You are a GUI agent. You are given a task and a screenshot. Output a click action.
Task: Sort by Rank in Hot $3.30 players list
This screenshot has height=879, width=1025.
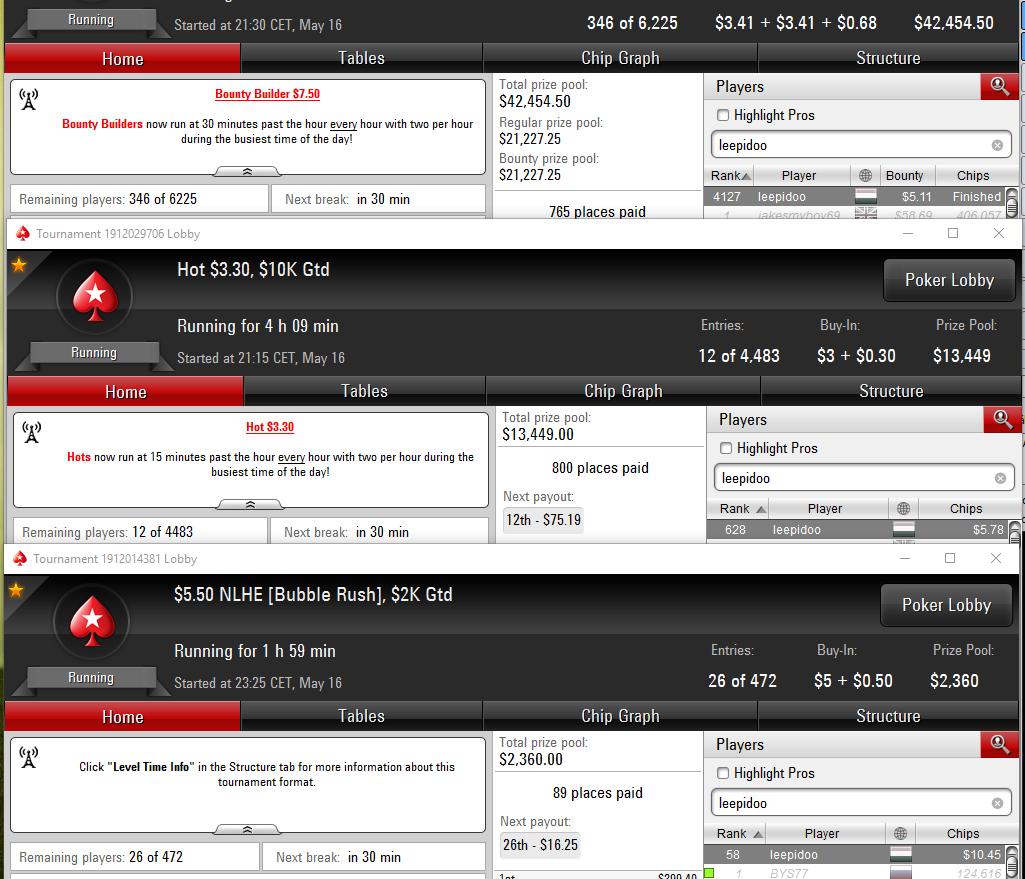click(741, 508)
